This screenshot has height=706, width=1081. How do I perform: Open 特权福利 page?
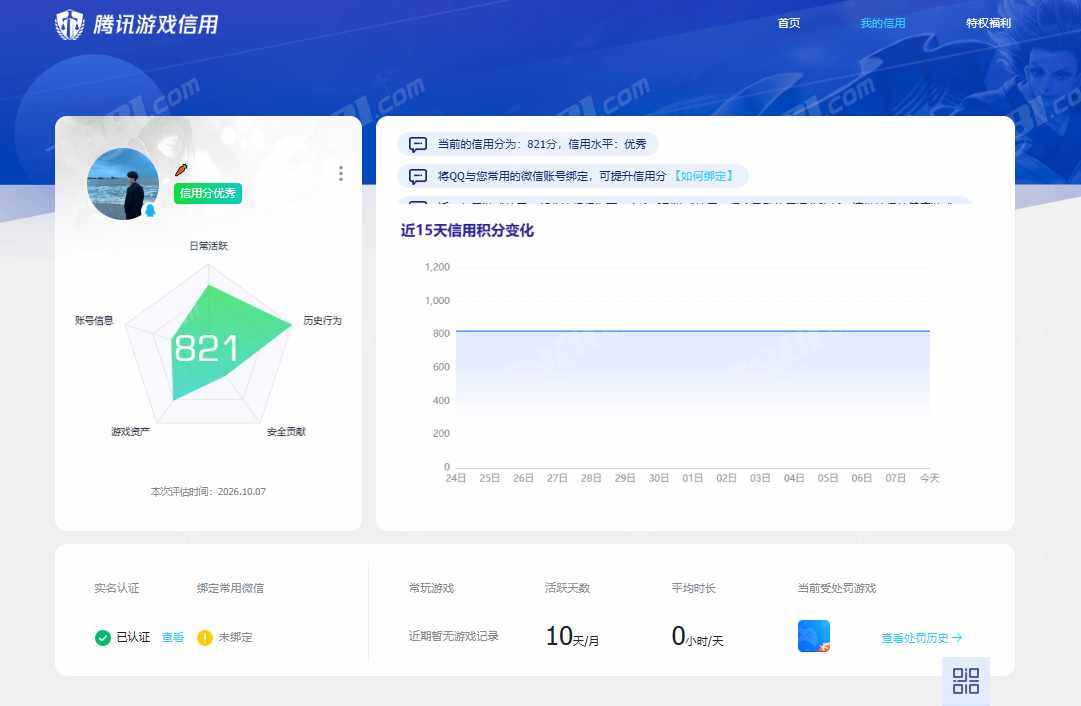coord(988,23)
